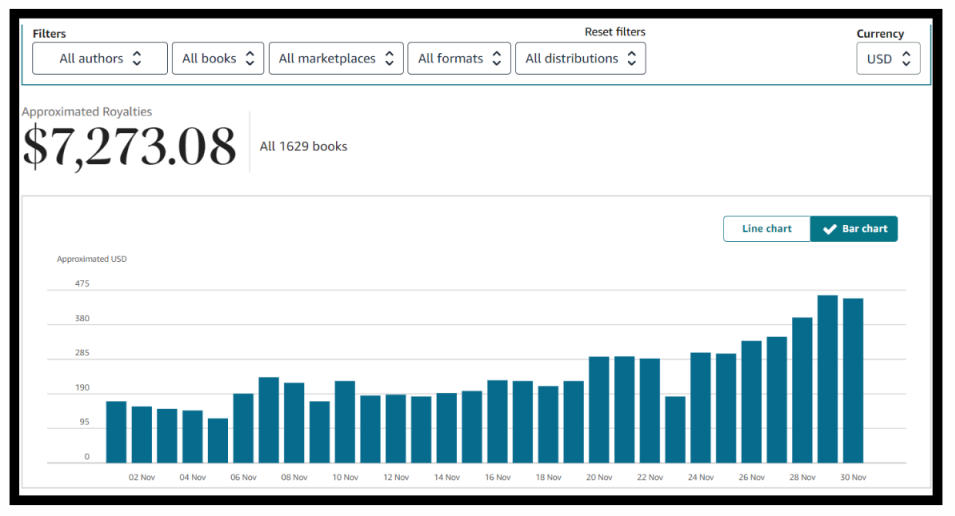Click the Currency heading
This screenshot has height=516, width=955.
(880, 34)
